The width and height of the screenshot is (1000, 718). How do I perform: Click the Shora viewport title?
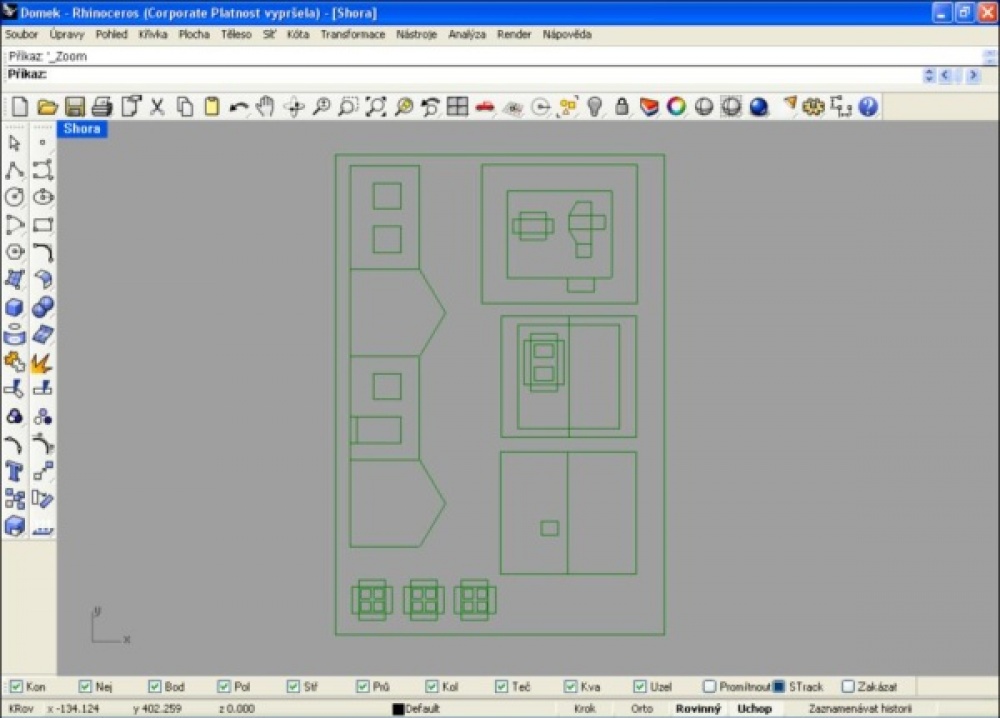[82, 129]
